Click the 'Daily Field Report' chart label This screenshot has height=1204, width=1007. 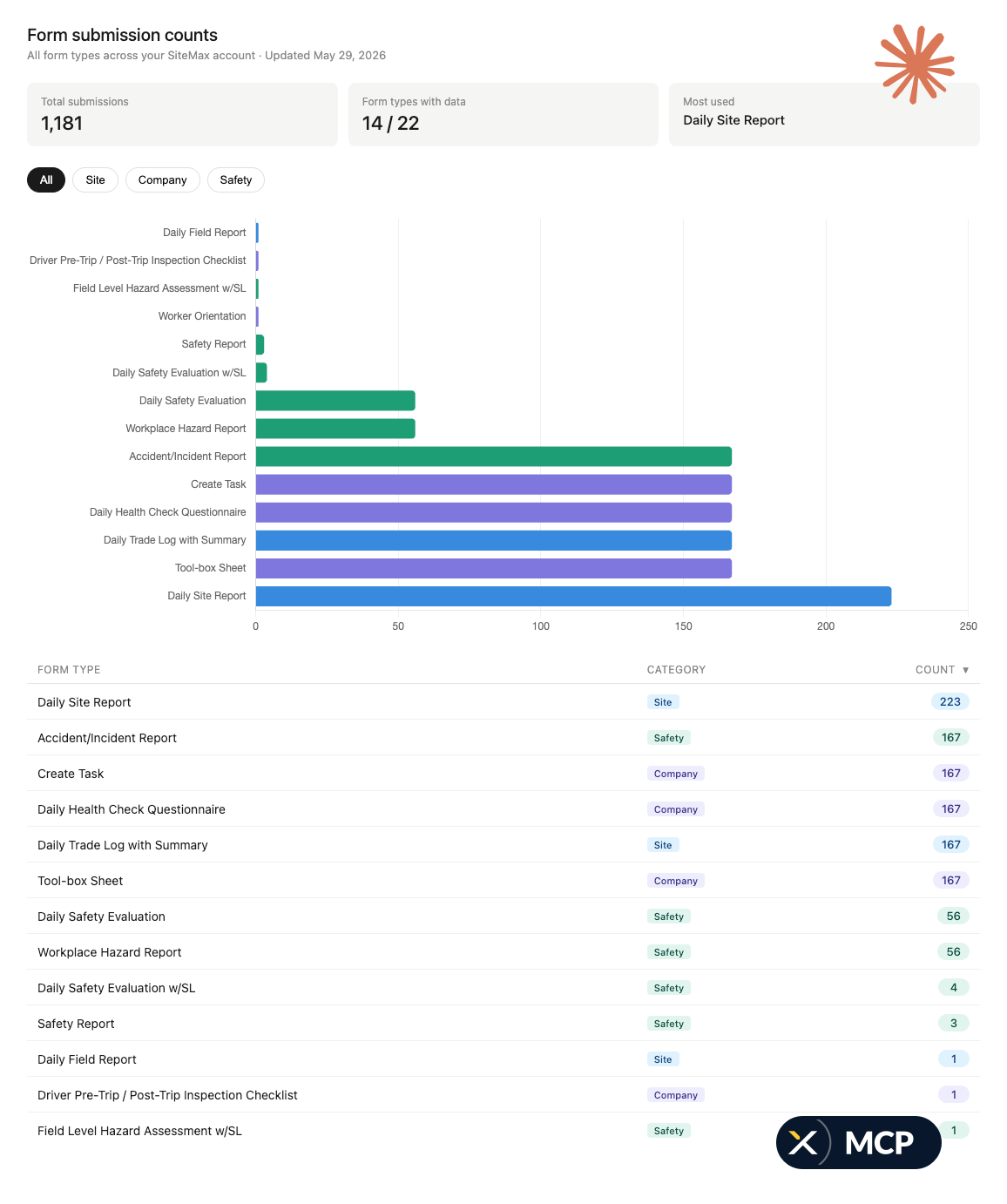pos(205,233)
